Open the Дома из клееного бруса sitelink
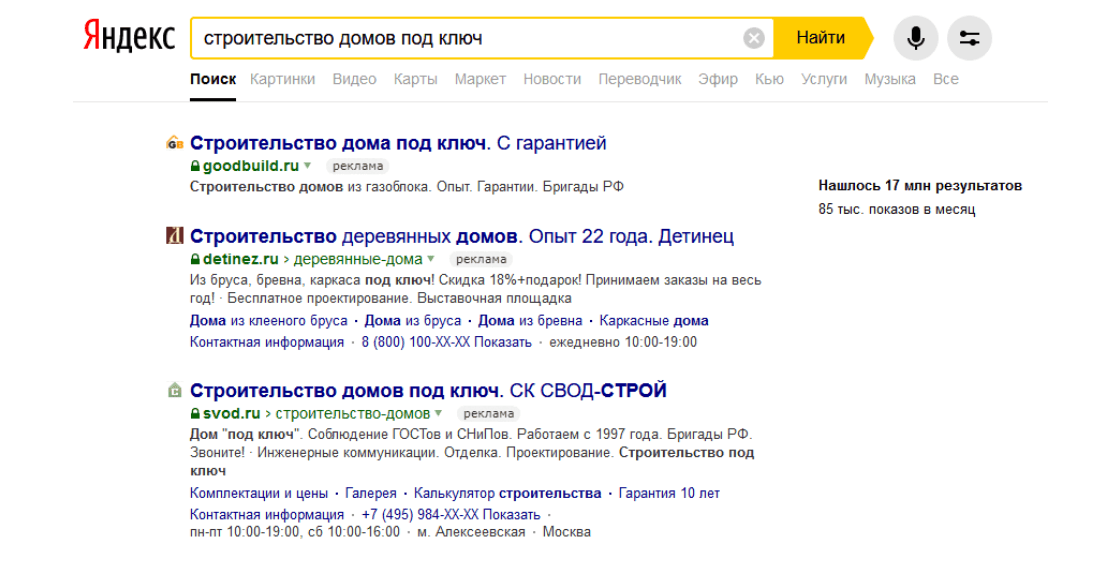 click(x=268, y=321)
